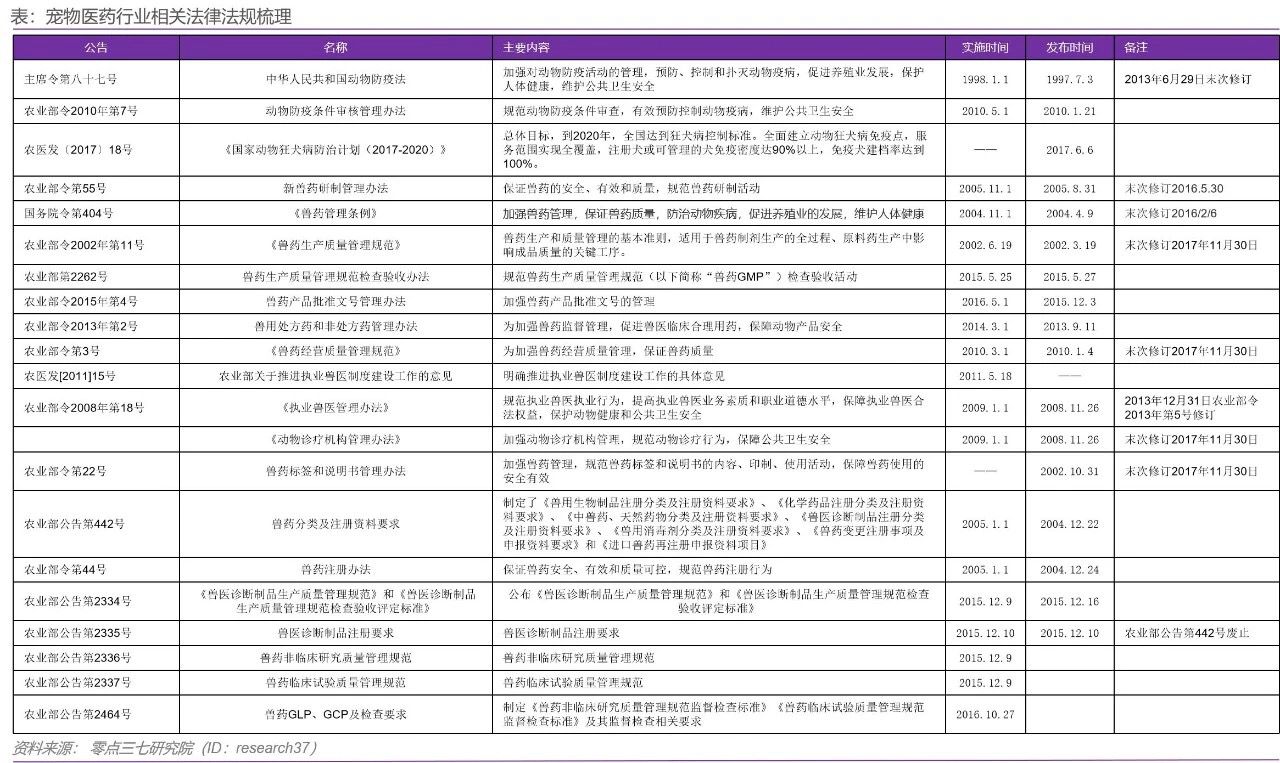Click the date 2004.4.9

1069,213
